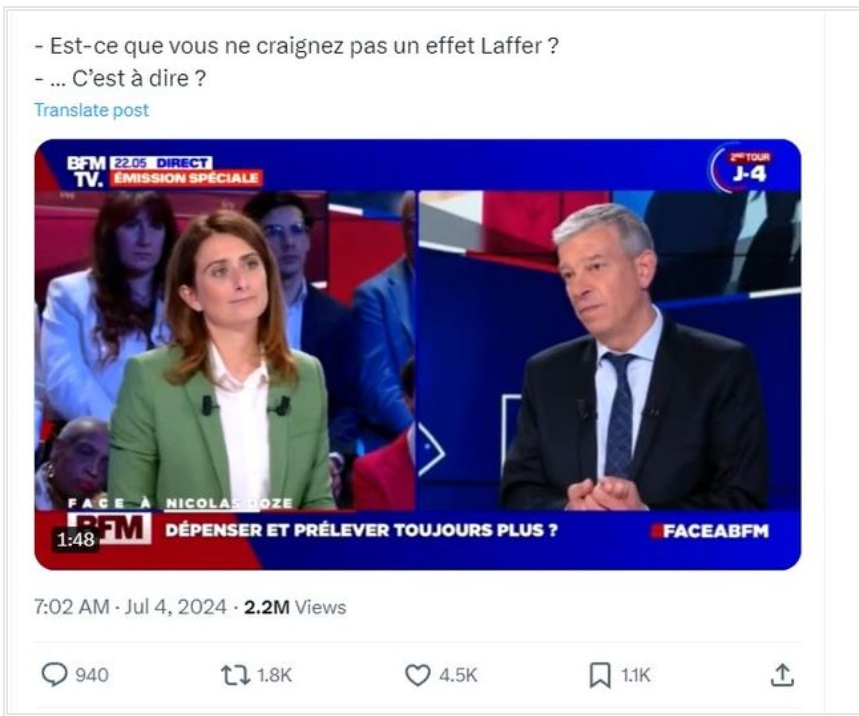Click the BFM TV logo in the video
Screen dimensions: 859x716
[x=86, y=171]
